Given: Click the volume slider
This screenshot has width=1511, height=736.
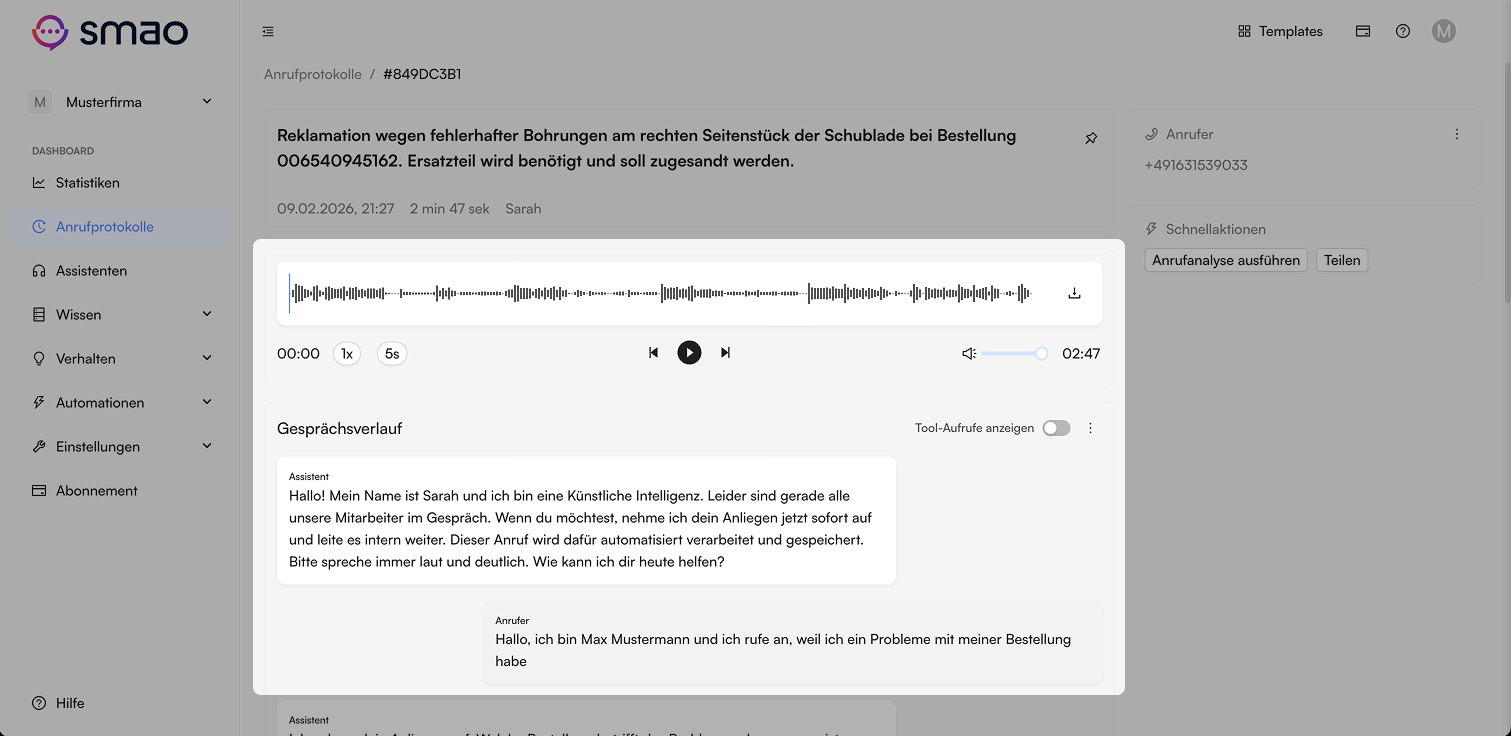Looking at the screenshot, I should [x=1014, y=353].
